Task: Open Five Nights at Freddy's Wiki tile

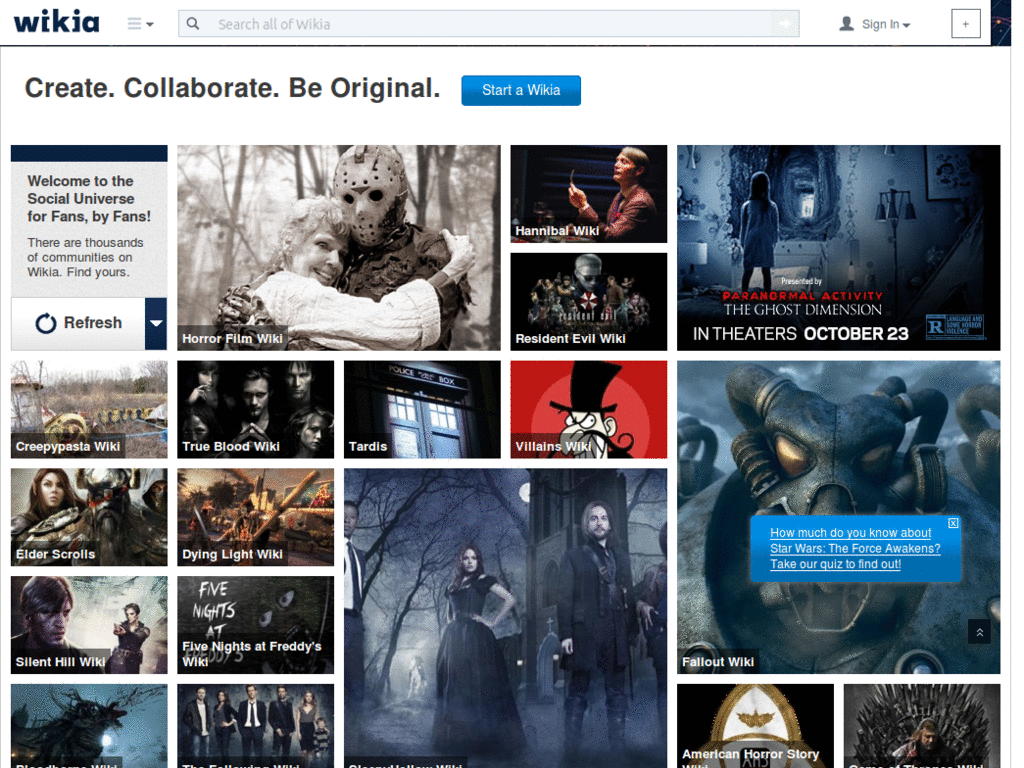Action: [x=255, y=625]
